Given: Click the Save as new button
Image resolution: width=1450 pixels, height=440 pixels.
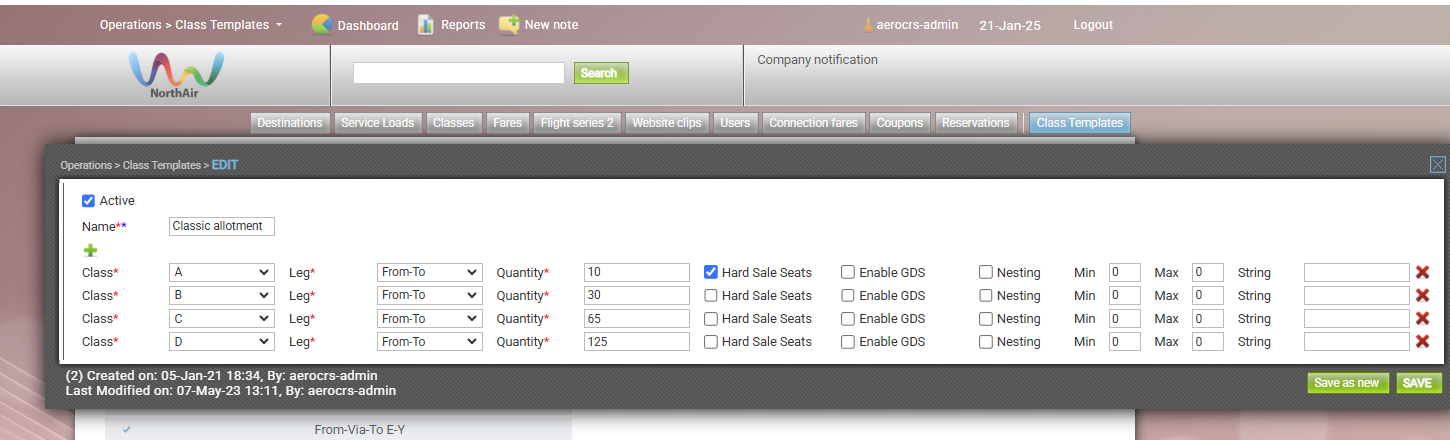Looking at the screenshot, I should [x=1348, y=383].
